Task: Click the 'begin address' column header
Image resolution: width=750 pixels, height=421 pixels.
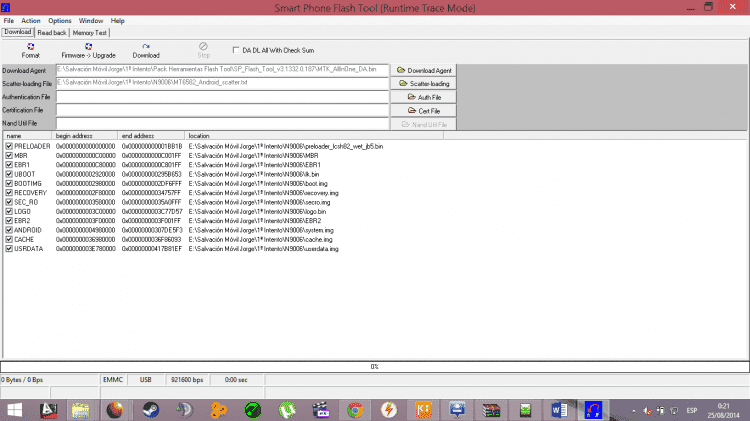Action: pos(85,136)
